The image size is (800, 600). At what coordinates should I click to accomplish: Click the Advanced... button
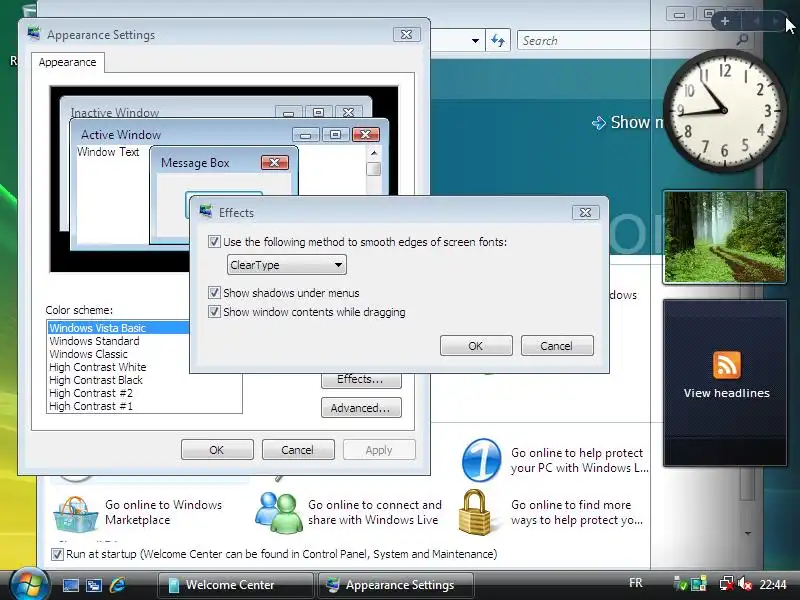361,408
